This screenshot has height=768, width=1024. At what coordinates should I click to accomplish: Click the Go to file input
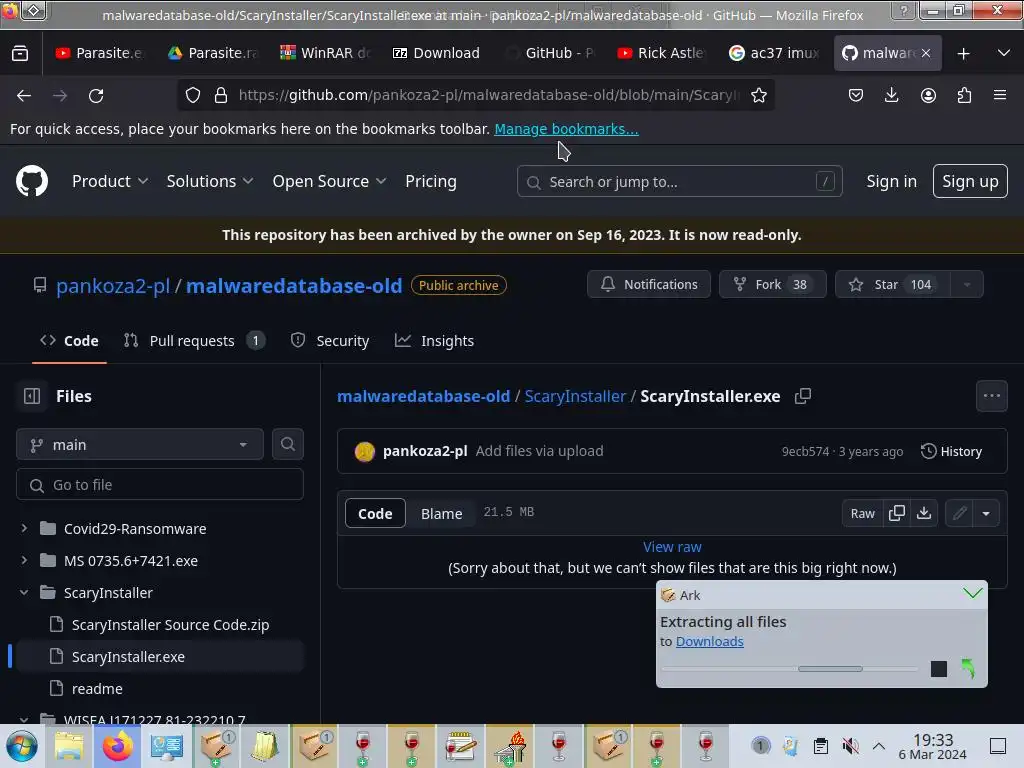pos(160,485)
